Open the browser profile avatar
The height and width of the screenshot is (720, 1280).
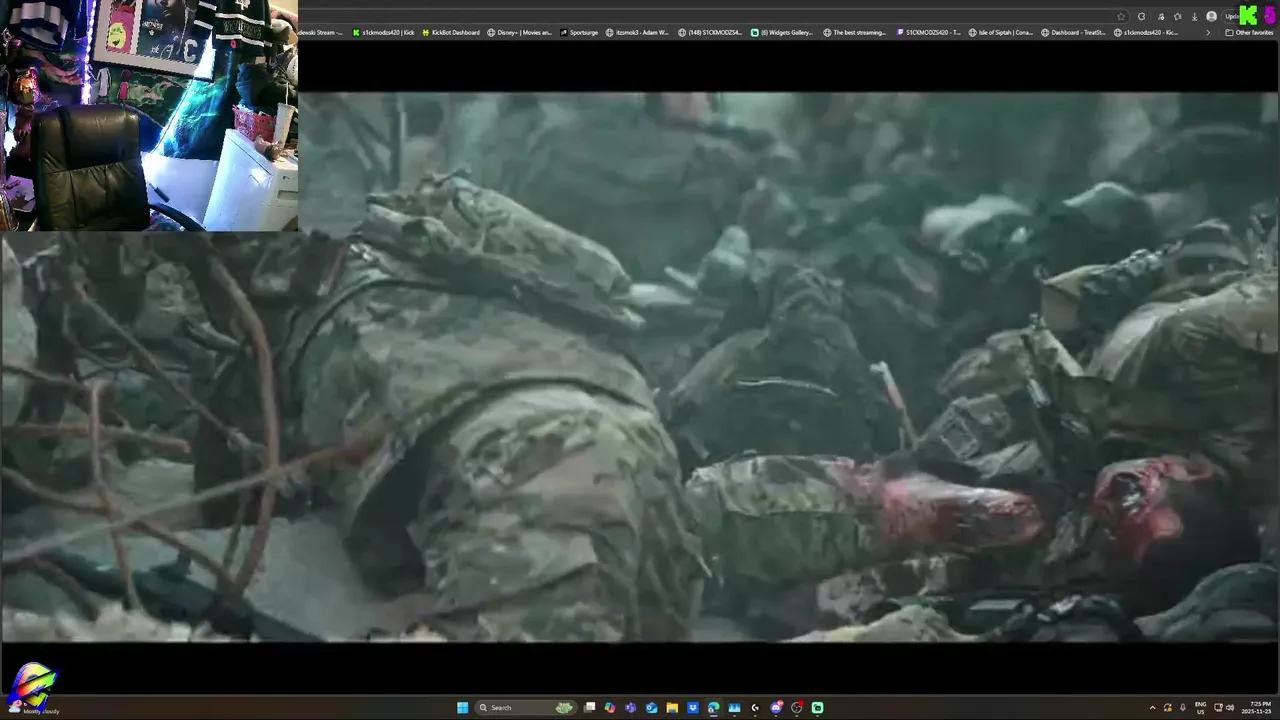click(x=1212, y=16)
